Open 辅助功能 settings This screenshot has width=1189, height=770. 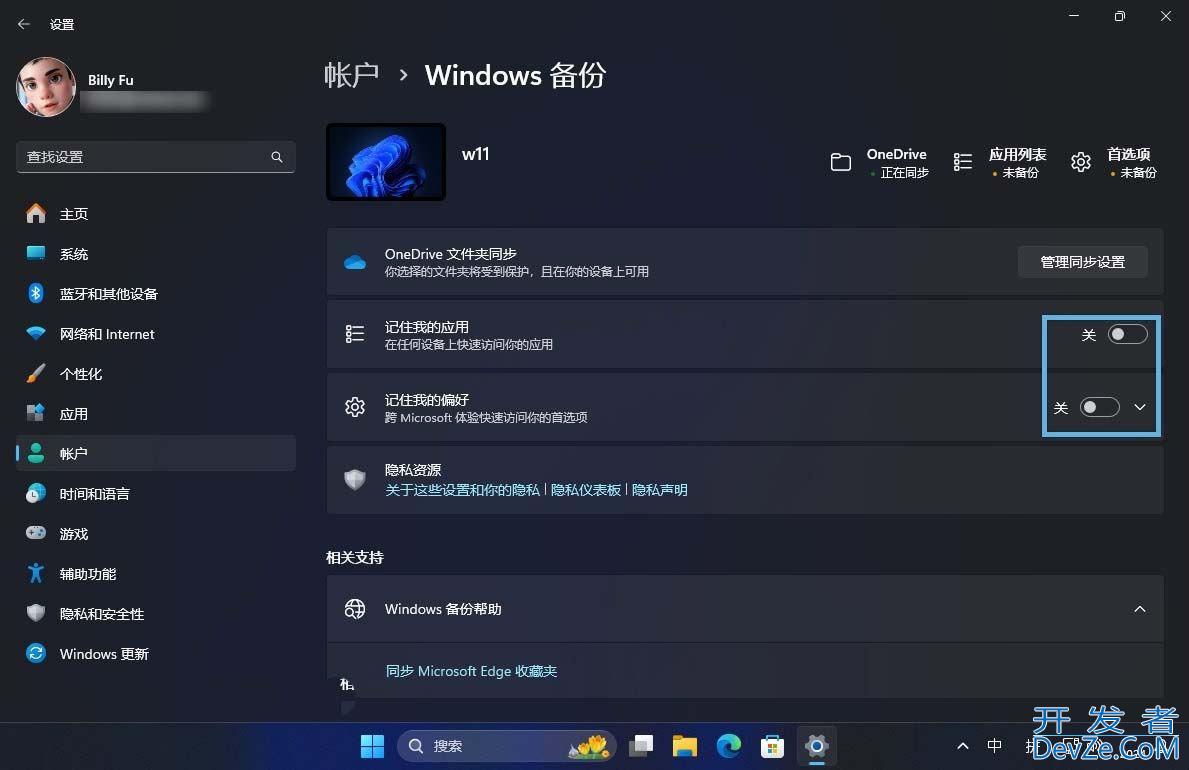pyautogui.click(x=155, y=574)
